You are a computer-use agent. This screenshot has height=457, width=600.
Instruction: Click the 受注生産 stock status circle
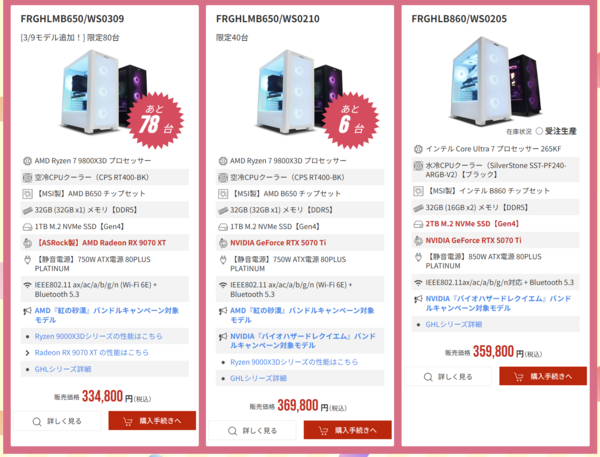(539, 131)
